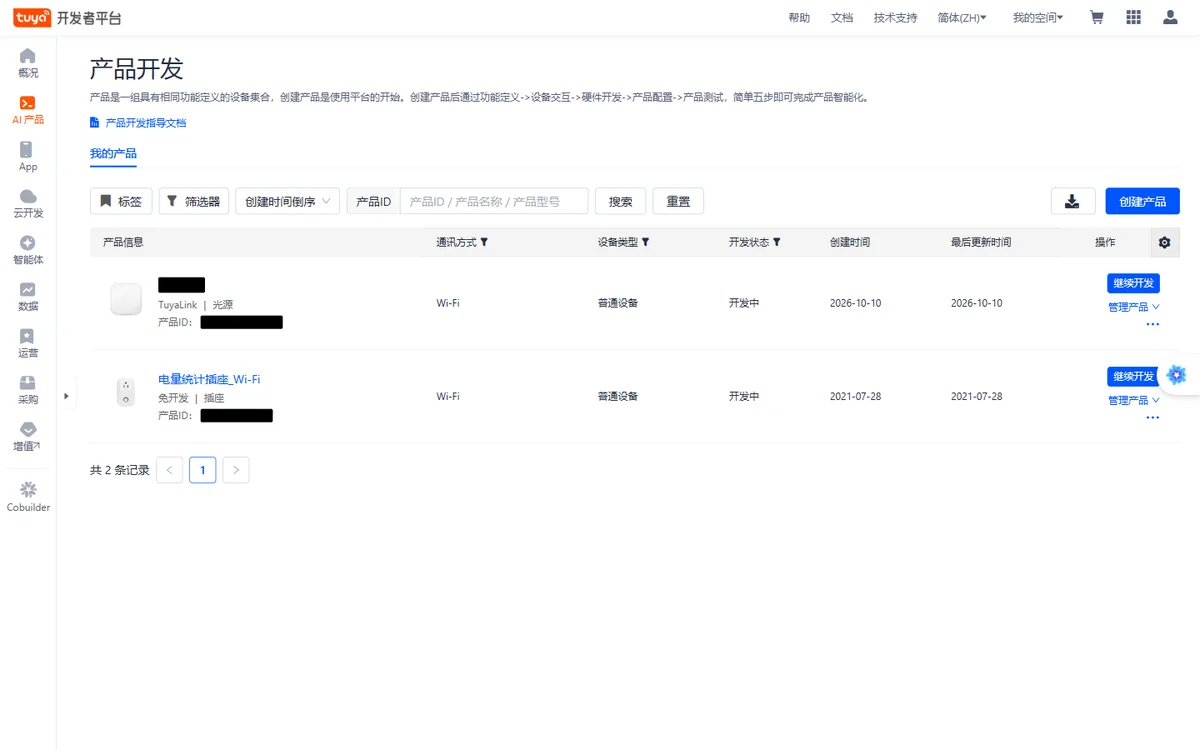1200x750 pixels.
Task: Open 云开发 cloud development in sidebar
Action: pos(28,203)
